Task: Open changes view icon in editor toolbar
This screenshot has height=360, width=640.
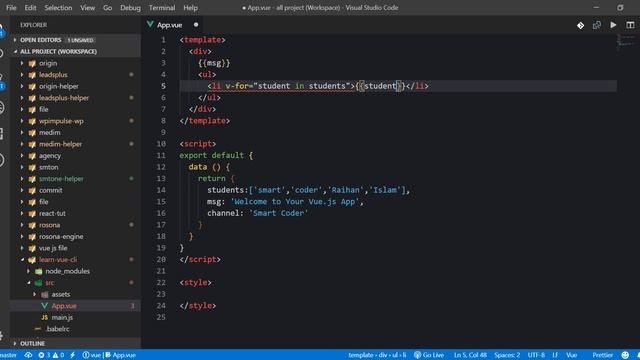Action: (x=597, y=25)
